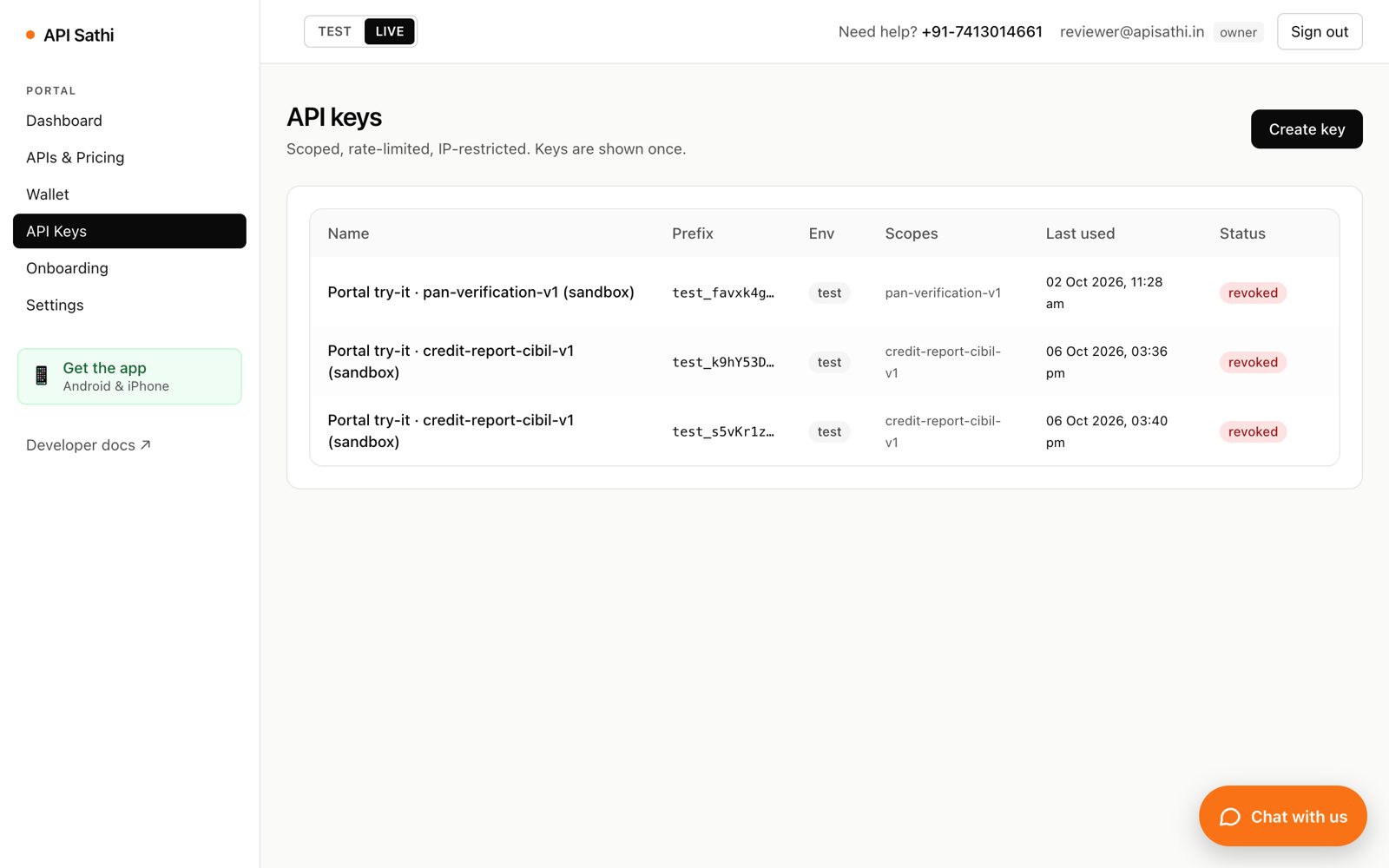Click revoked badge for test_k9hY53D key
Viewport: 1389px width, 868px height.
pos(1253,362)
